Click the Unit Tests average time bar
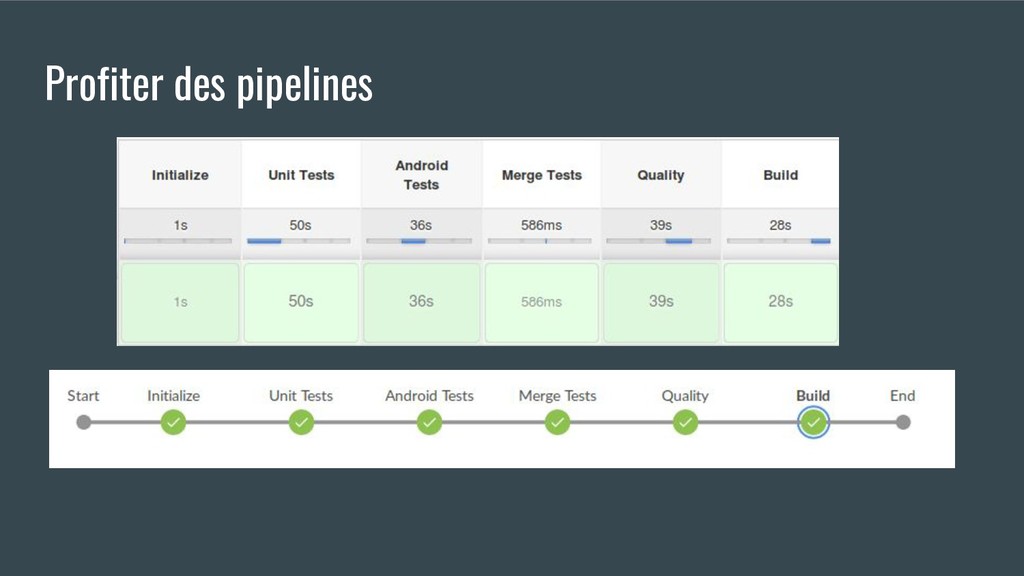 coord(299,241)
